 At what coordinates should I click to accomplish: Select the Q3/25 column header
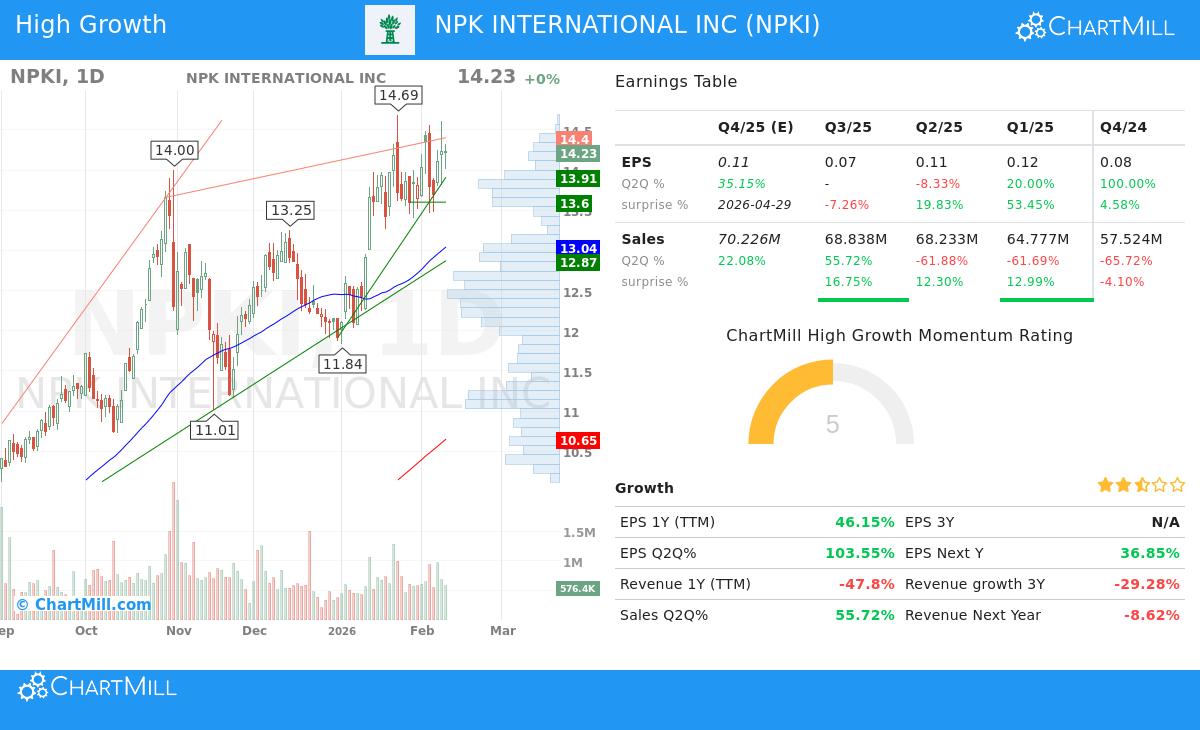click(x=848, y=127)
